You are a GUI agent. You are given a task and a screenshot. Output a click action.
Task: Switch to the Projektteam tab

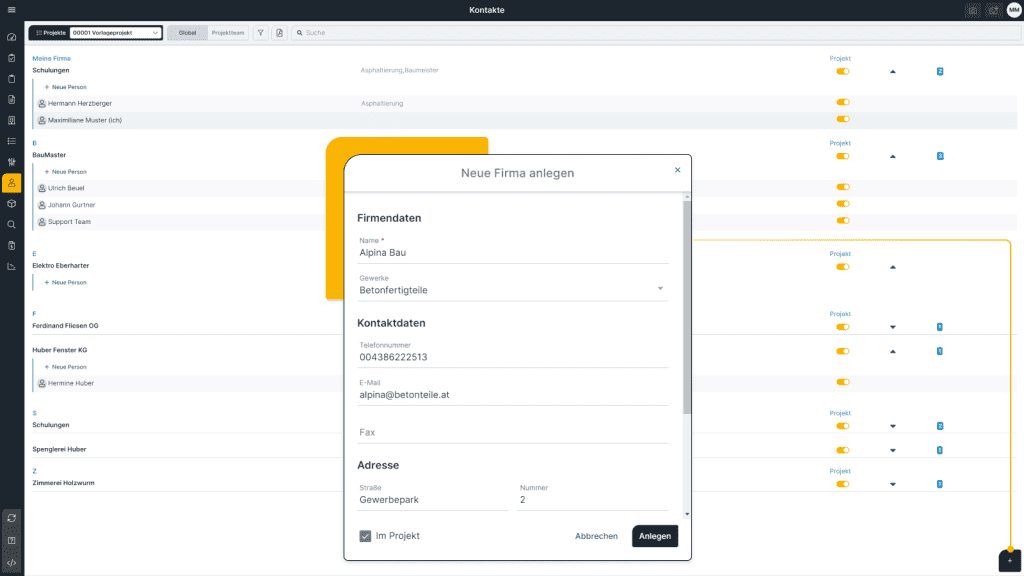coord(227,33)
